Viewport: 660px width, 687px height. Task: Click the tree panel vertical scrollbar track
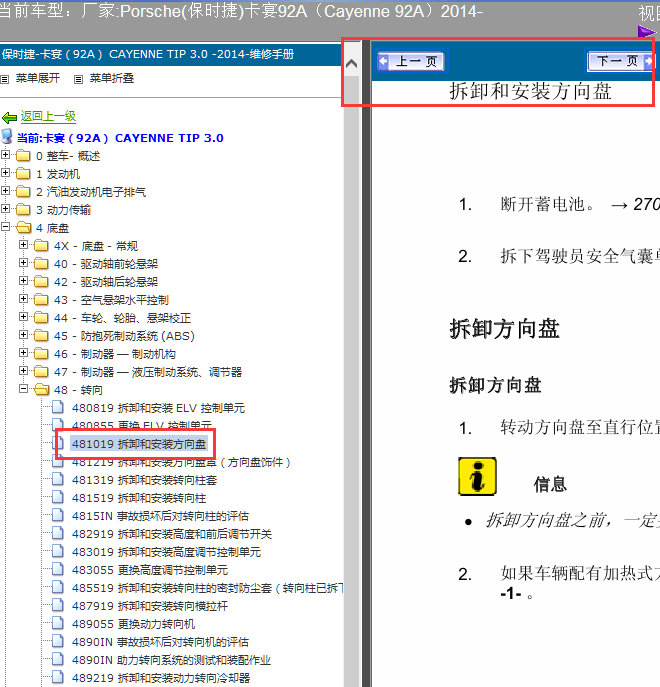351,381
